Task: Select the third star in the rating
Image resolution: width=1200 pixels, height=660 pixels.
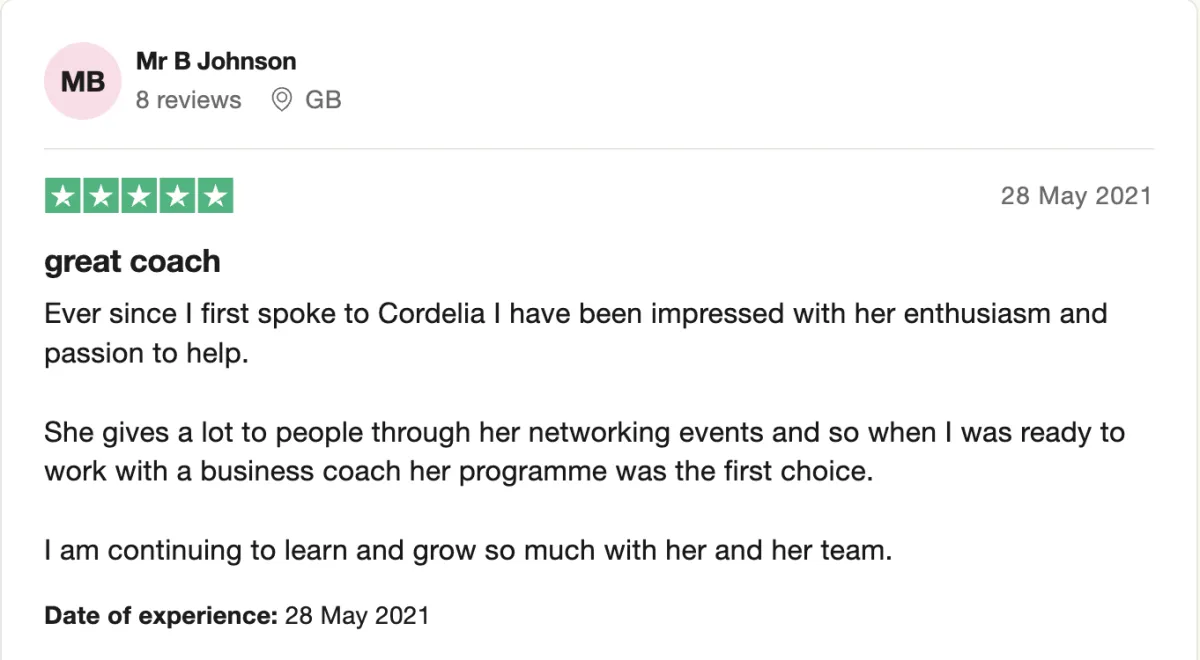Action: coord(139,196)
